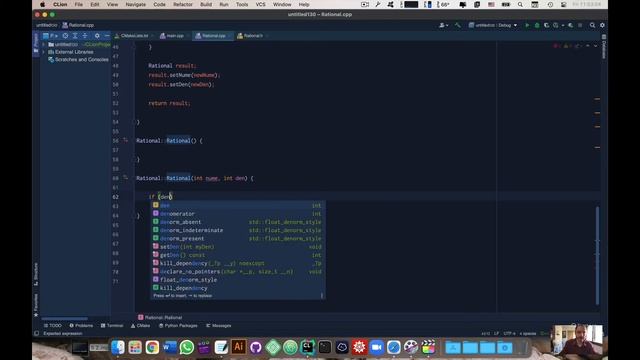Open IDE settings gear at top right
640x360 pixels.
602,25
